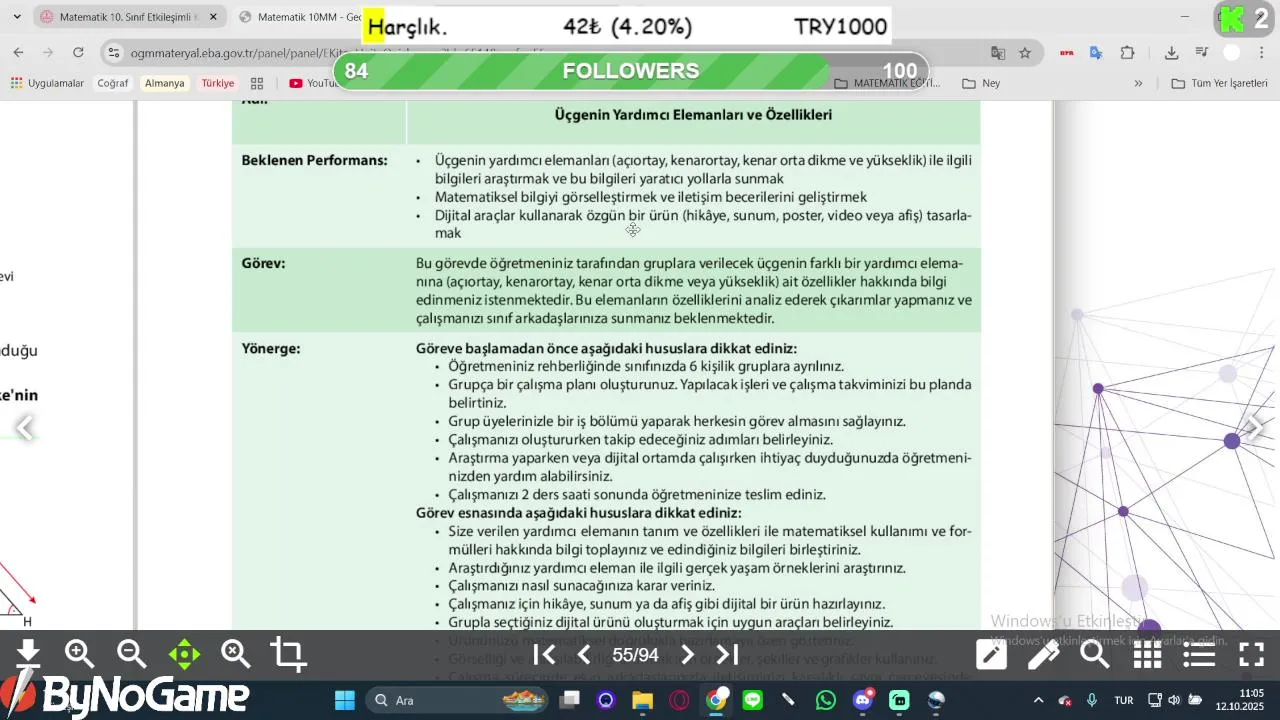Open the Opera browser taskbar icon
Viewport: 1280px width, 720px height.
point(679,700)
